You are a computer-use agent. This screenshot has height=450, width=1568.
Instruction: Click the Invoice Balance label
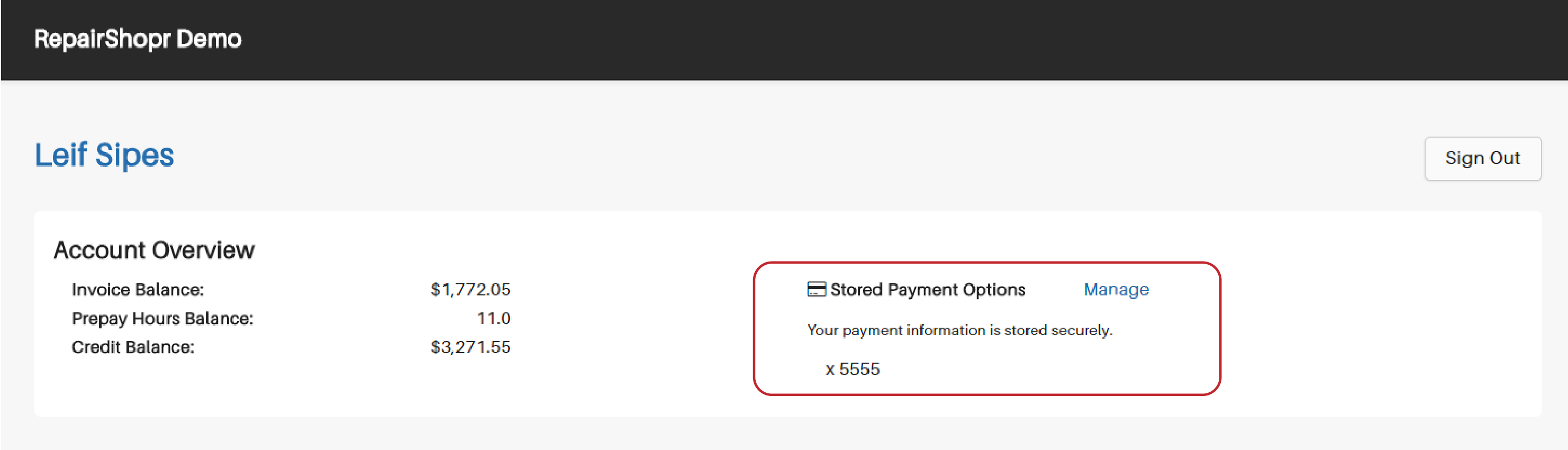point(138,290)
